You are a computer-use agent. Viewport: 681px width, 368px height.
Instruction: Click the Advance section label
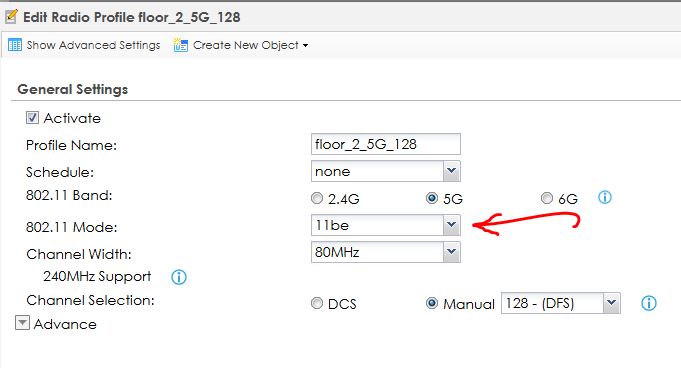65,324
